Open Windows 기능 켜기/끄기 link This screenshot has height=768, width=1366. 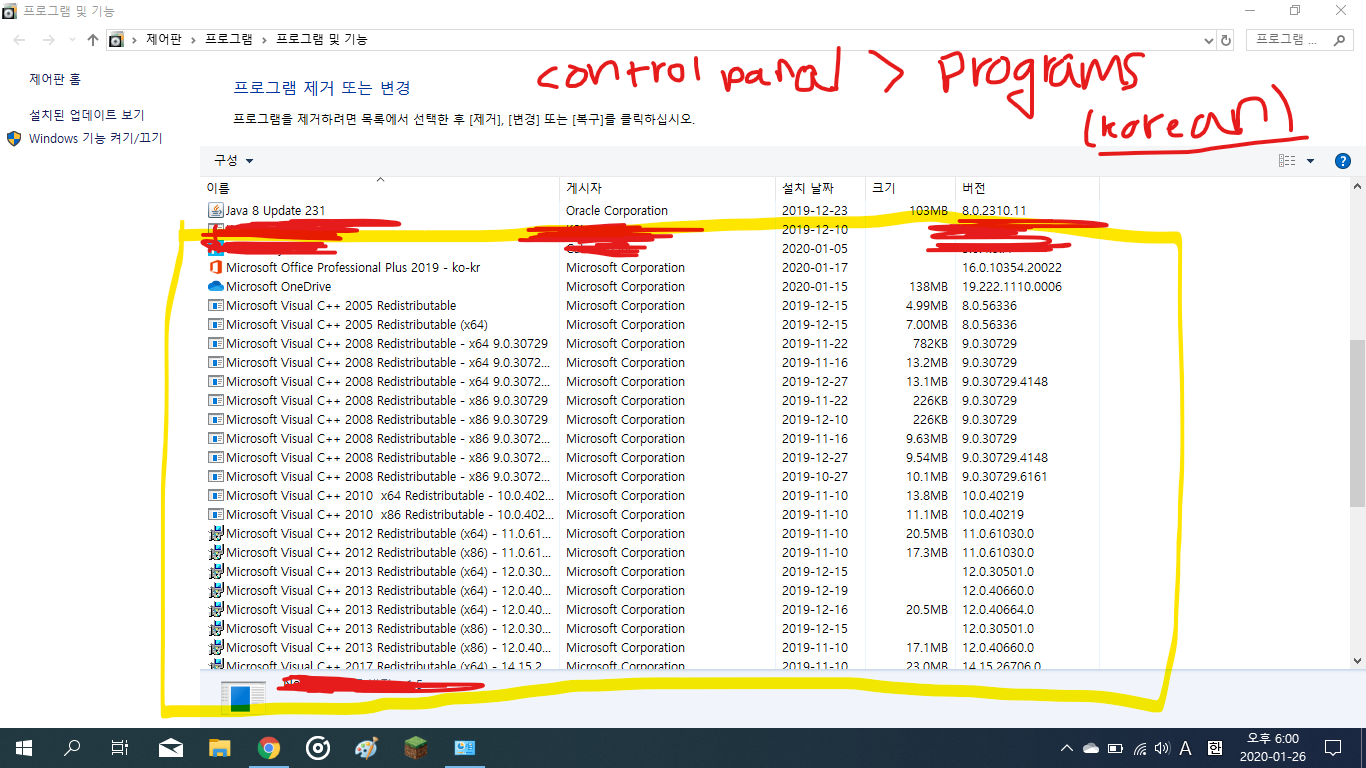96,138
